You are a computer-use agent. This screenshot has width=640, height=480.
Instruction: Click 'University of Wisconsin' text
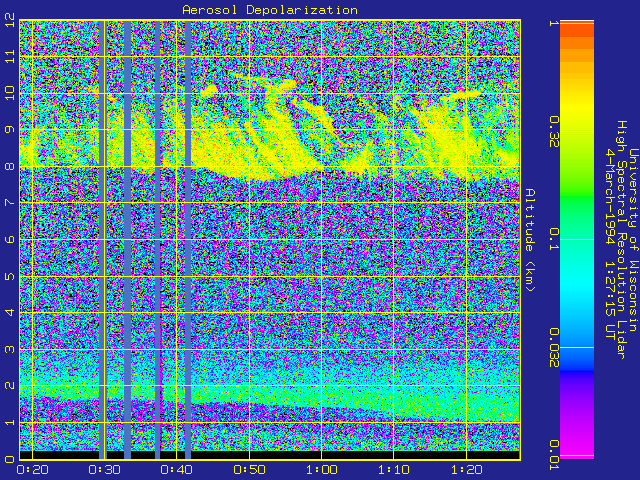(x=633, y=240)
